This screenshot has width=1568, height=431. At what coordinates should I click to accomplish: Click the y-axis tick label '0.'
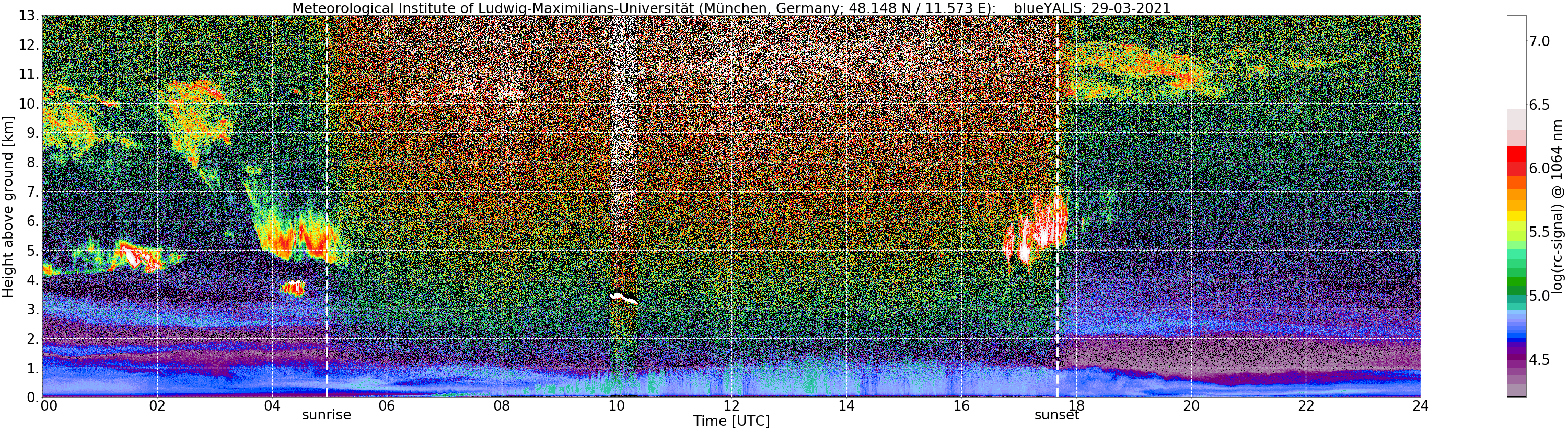33,398
